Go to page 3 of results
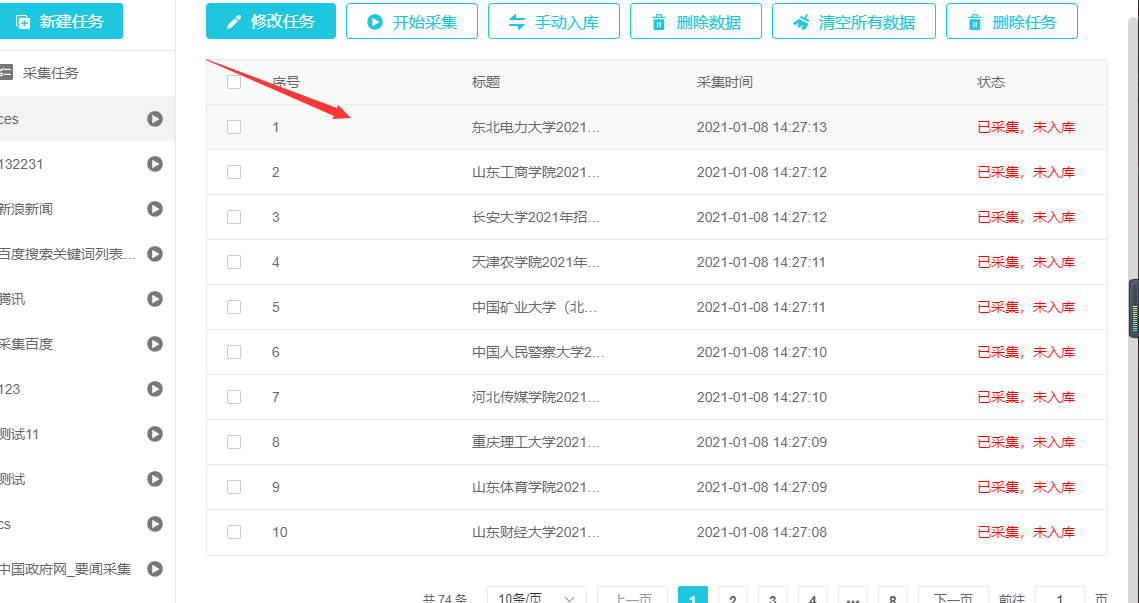 773,596
